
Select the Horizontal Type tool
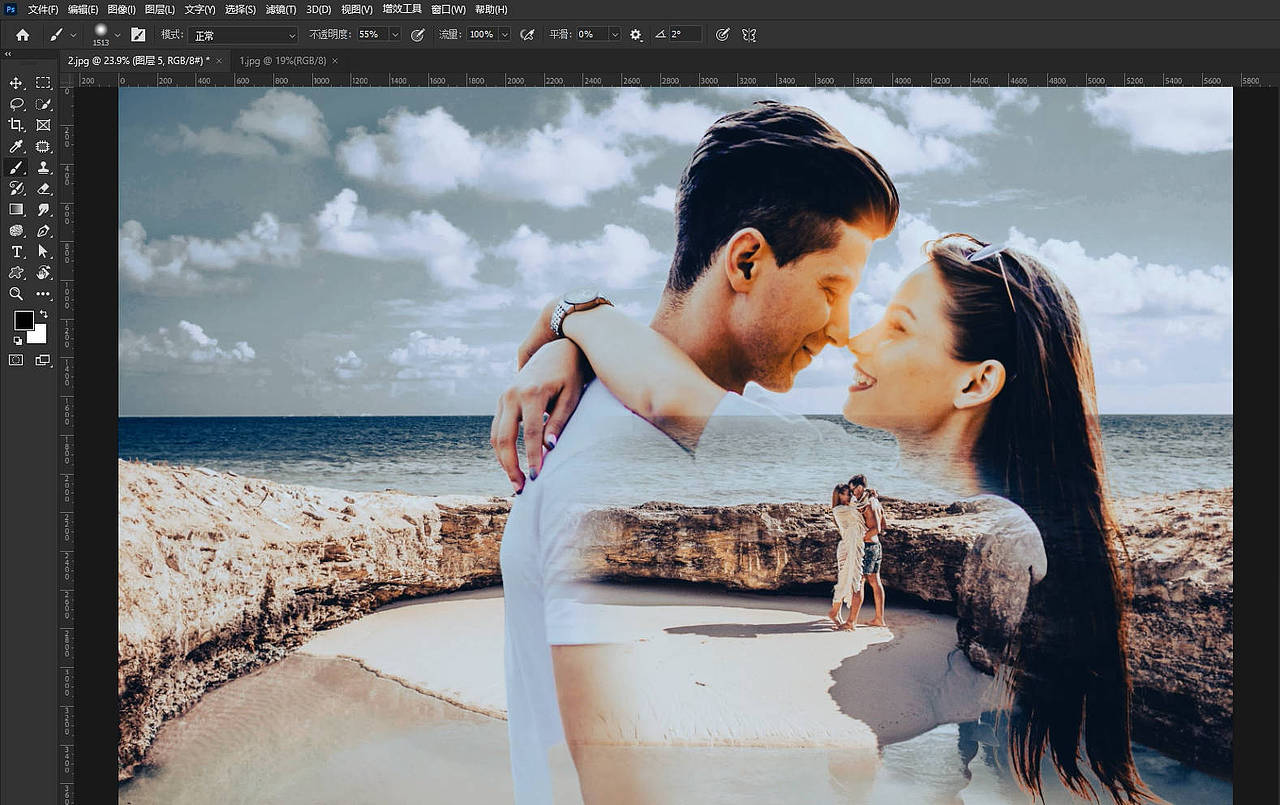coord(16,252)
